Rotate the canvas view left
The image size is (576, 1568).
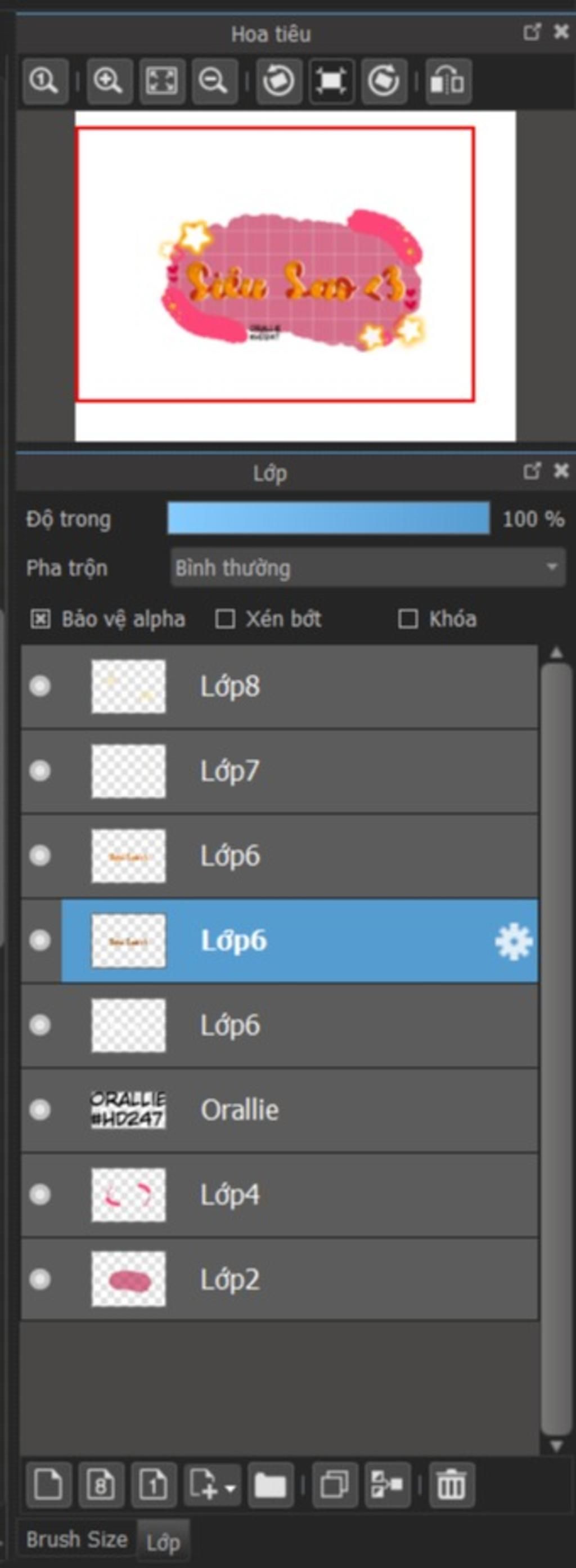279,82
